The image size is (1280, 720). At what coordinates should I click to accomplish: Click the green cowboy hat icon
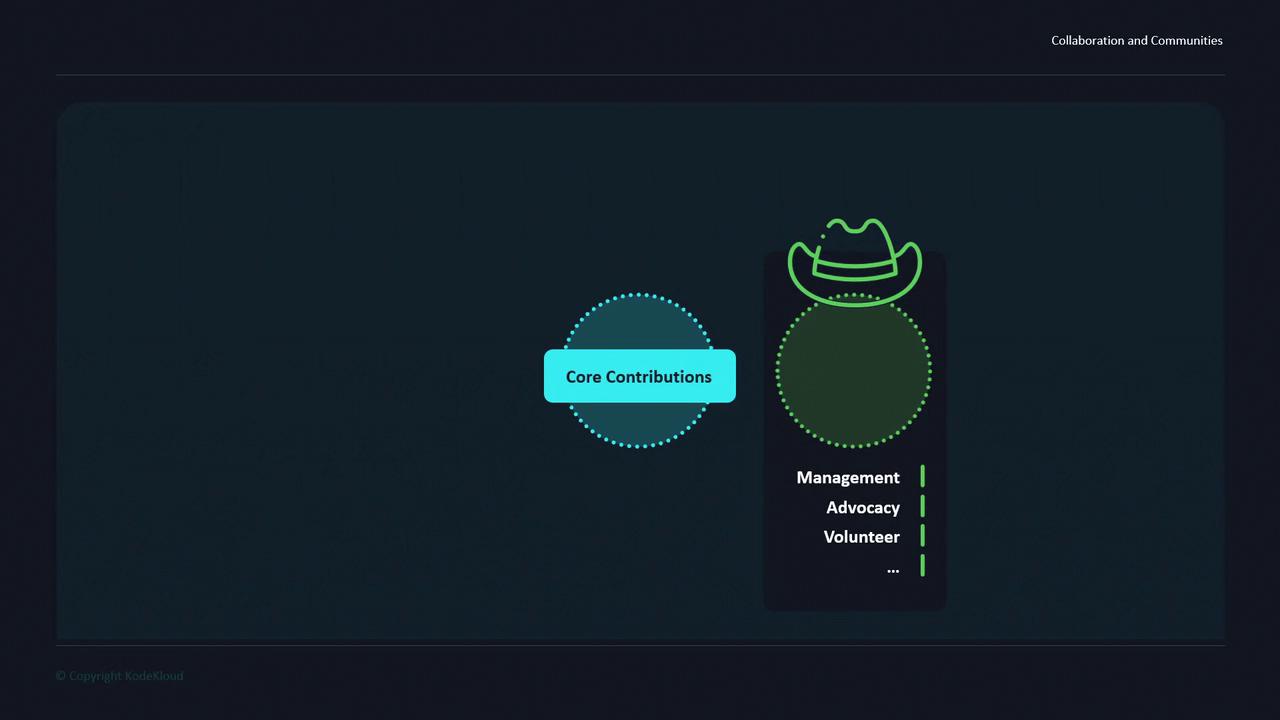coord(854,262)
